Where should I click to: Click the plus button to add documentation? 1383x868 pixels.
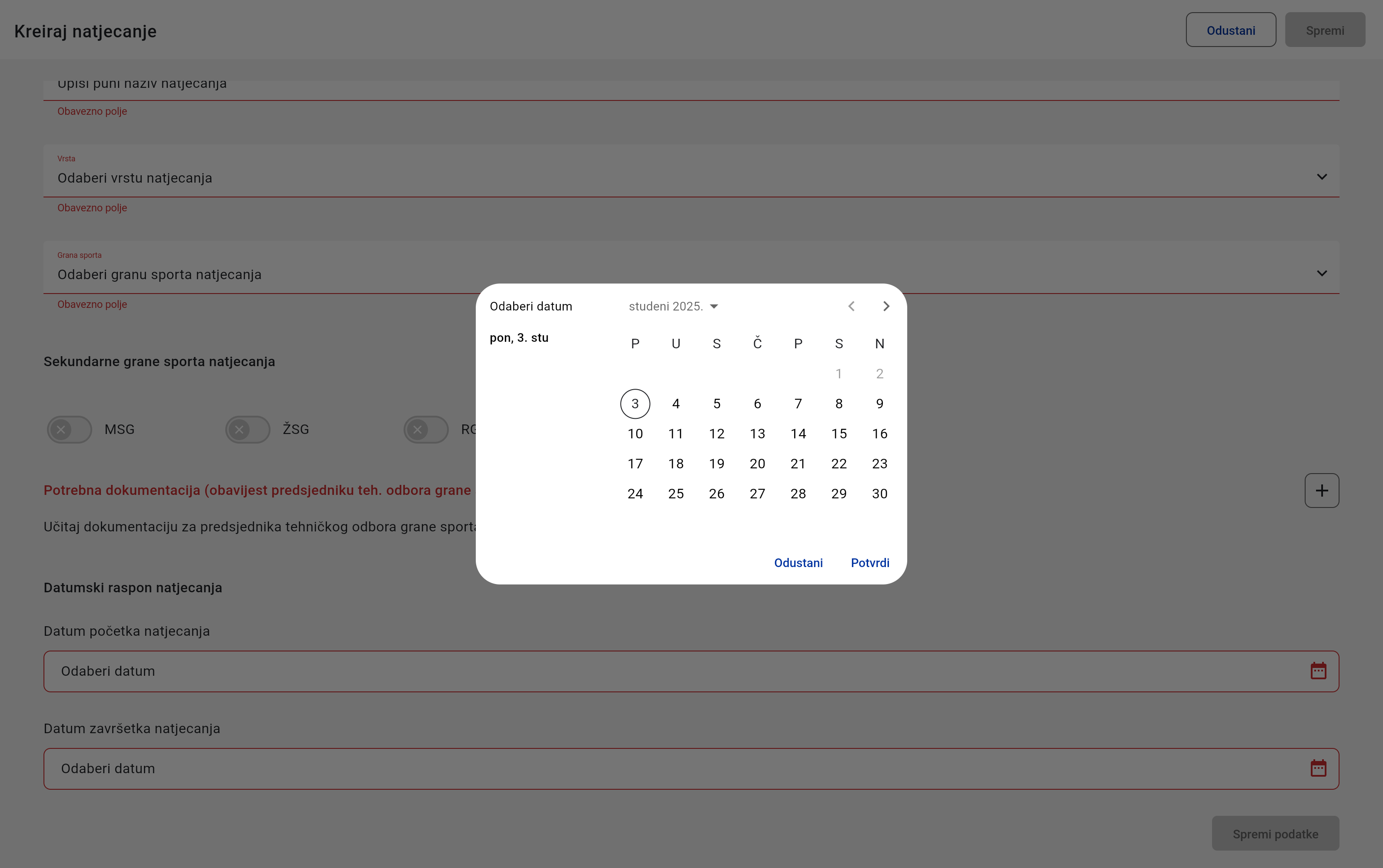tap(1322, 490)
